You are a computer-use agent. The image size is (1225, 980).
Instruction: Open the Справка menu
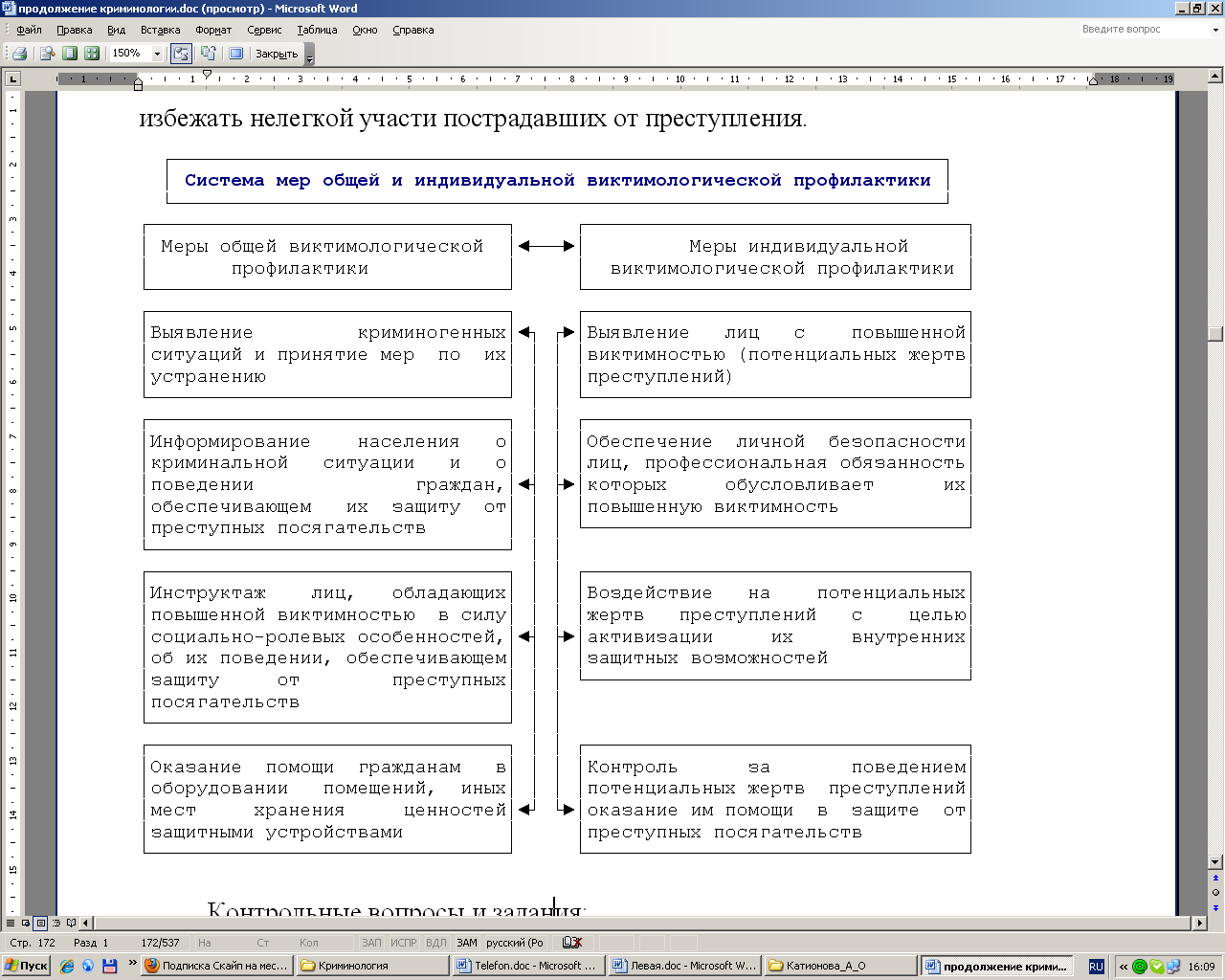coord(413,30)
